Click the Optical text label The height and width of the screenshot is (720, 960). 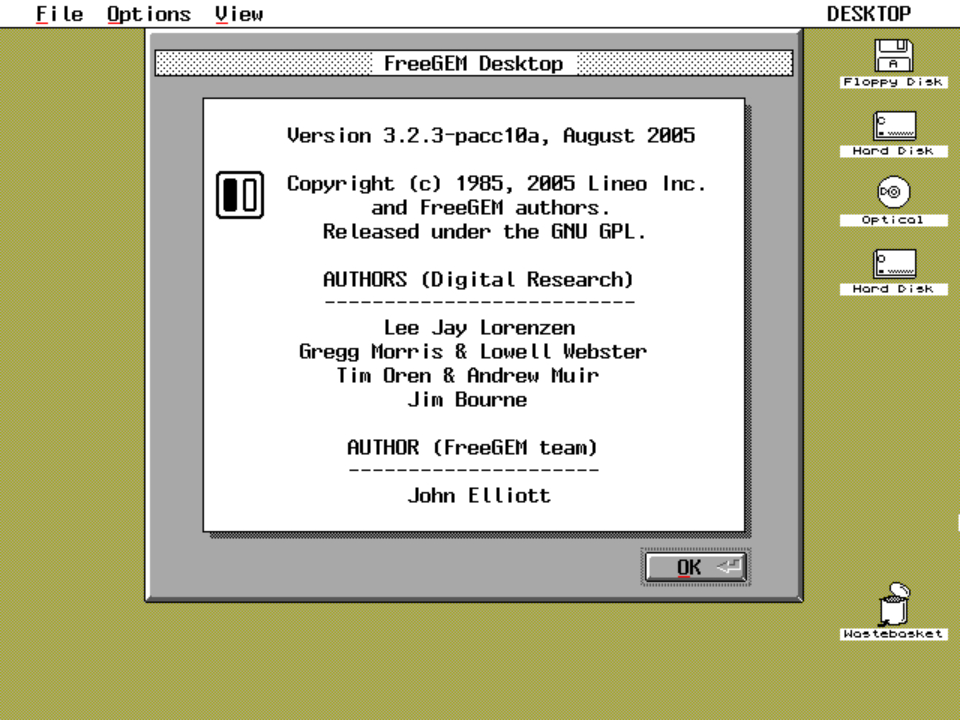893,220
